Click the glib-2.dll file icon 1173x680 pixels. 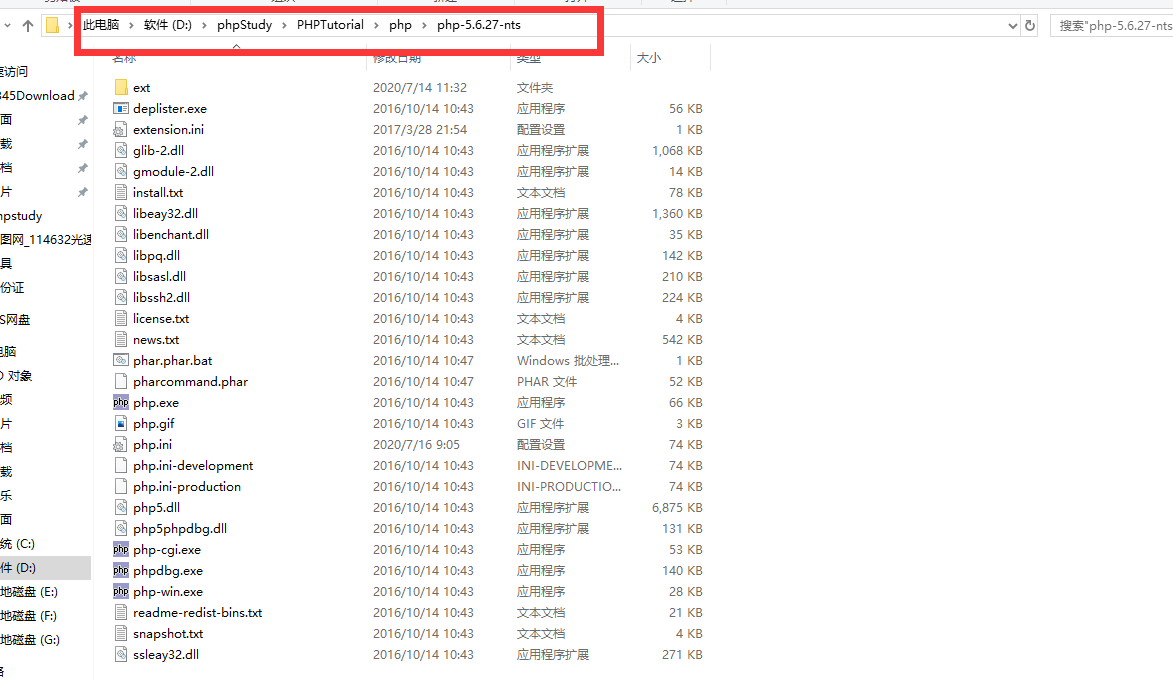(120, 150)
